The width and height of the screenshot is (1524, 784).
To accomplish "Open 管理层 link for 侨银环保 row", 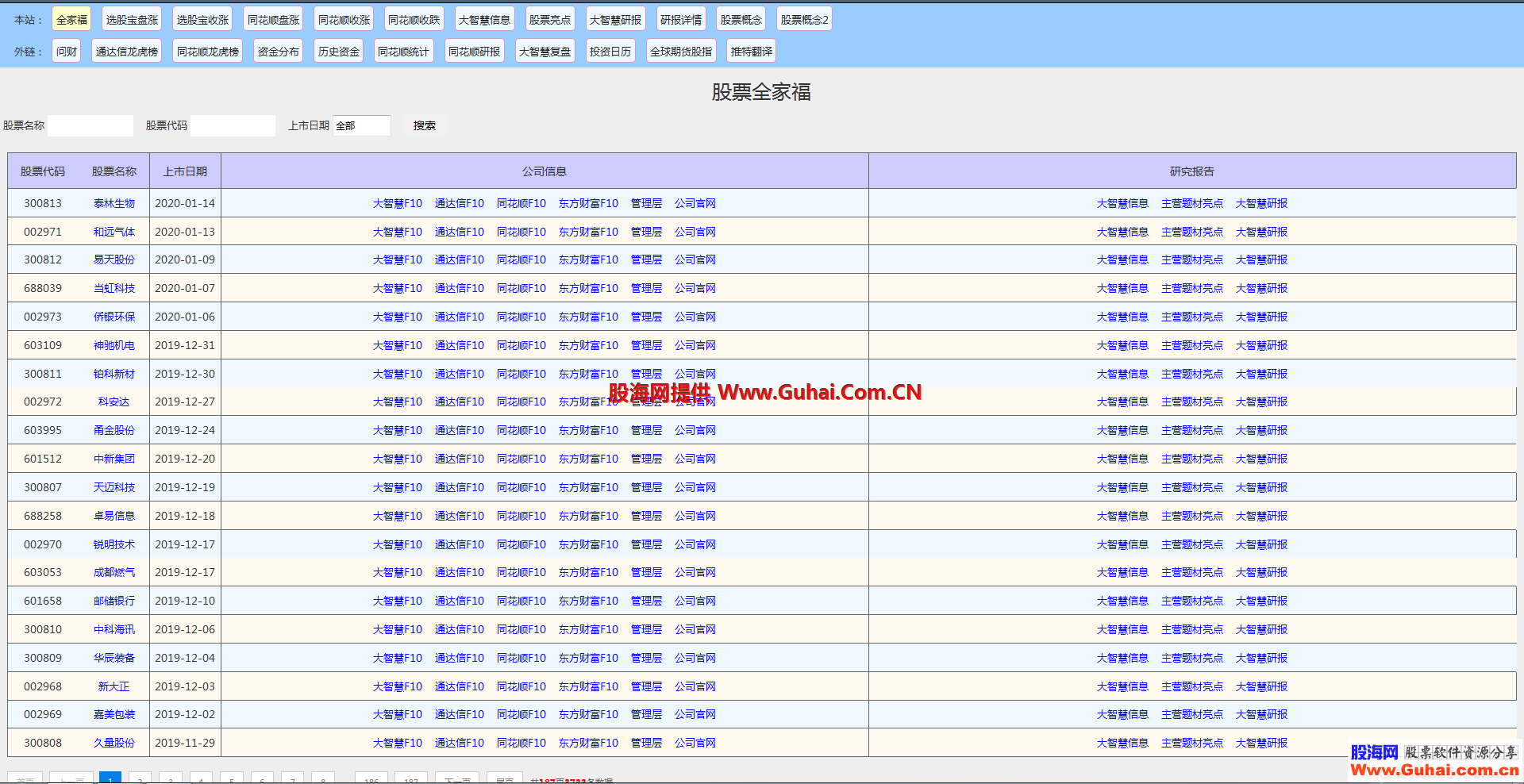I will point(646,317).
